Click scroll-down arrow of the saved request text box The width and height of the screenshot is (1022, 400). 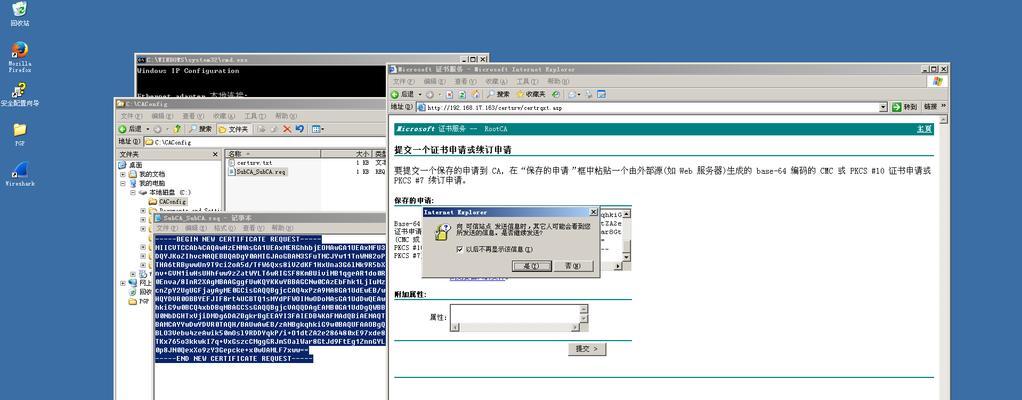coord(626,257)
